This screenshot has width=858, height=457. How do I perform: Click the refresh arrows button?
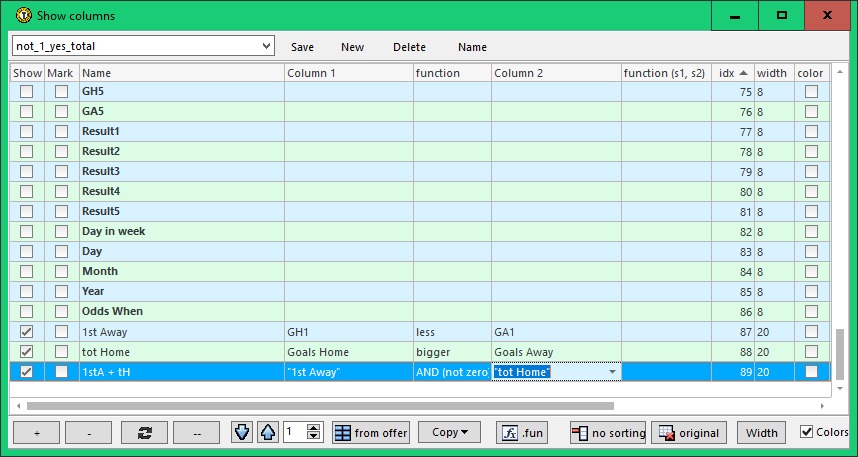[x=144, y=433]
